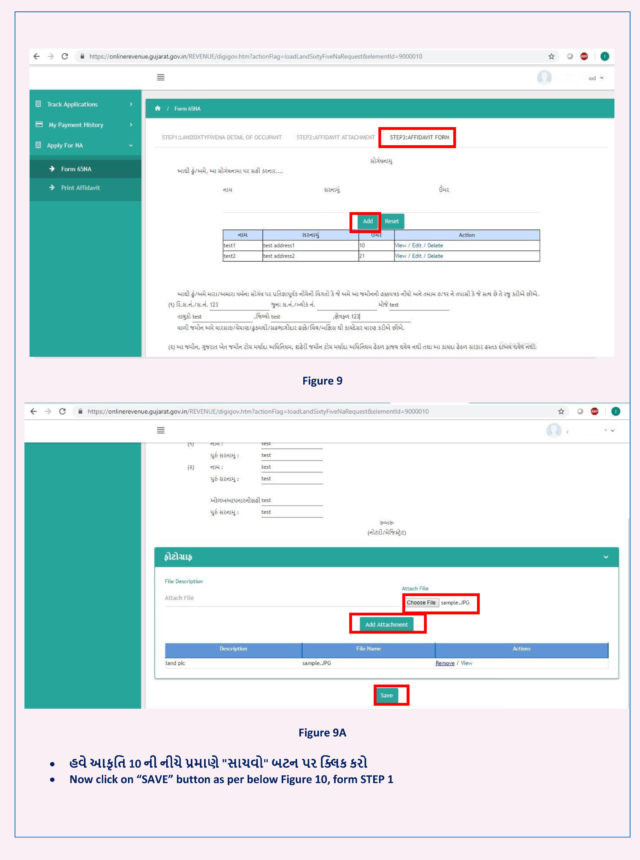Expand the Track Applications sidebar menu

84,104
